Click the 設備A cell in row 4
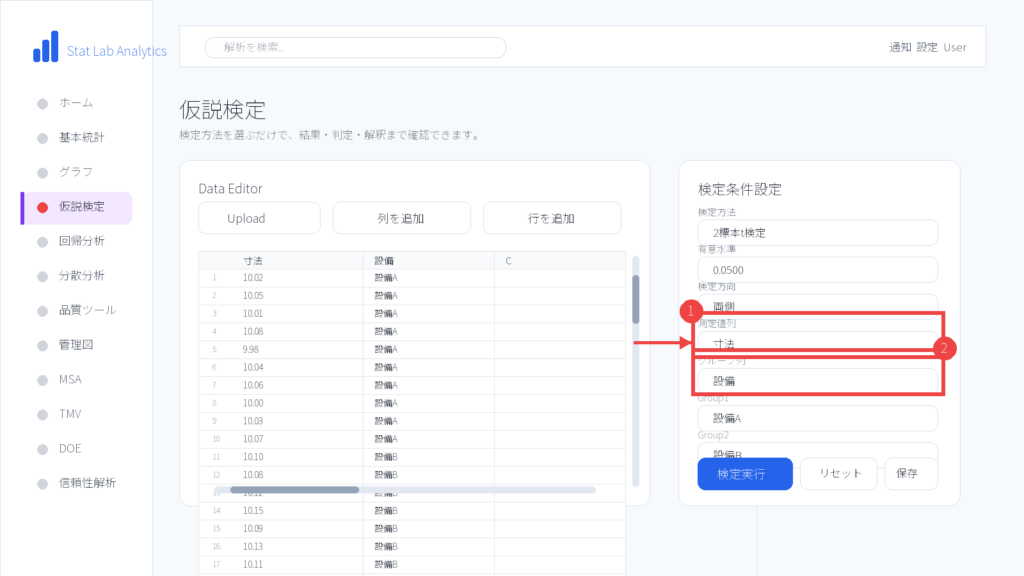Screen dimensions: 1024x576 point(428,332)
